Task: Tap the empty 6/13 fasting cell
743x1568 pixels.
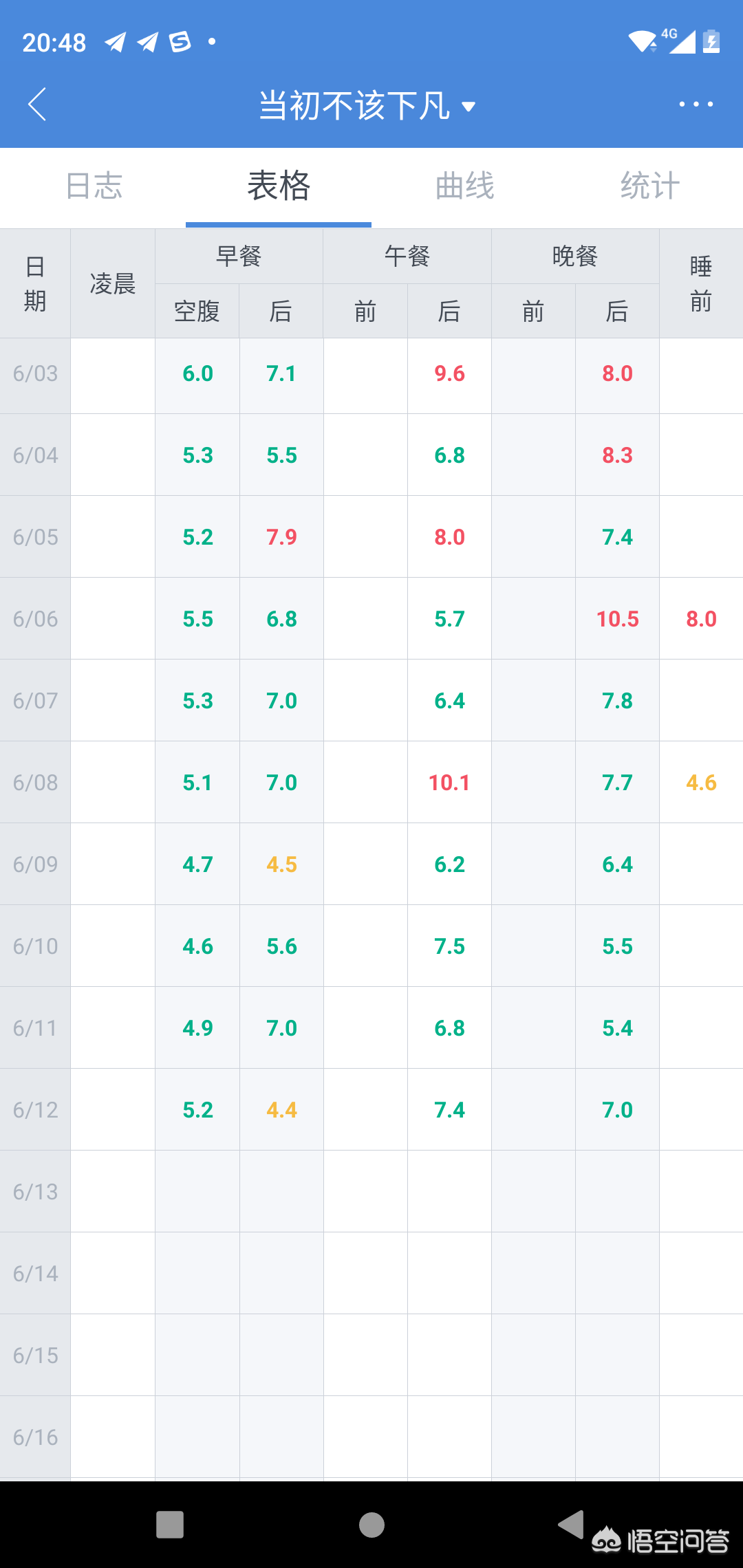Action: pos(197,1192)
